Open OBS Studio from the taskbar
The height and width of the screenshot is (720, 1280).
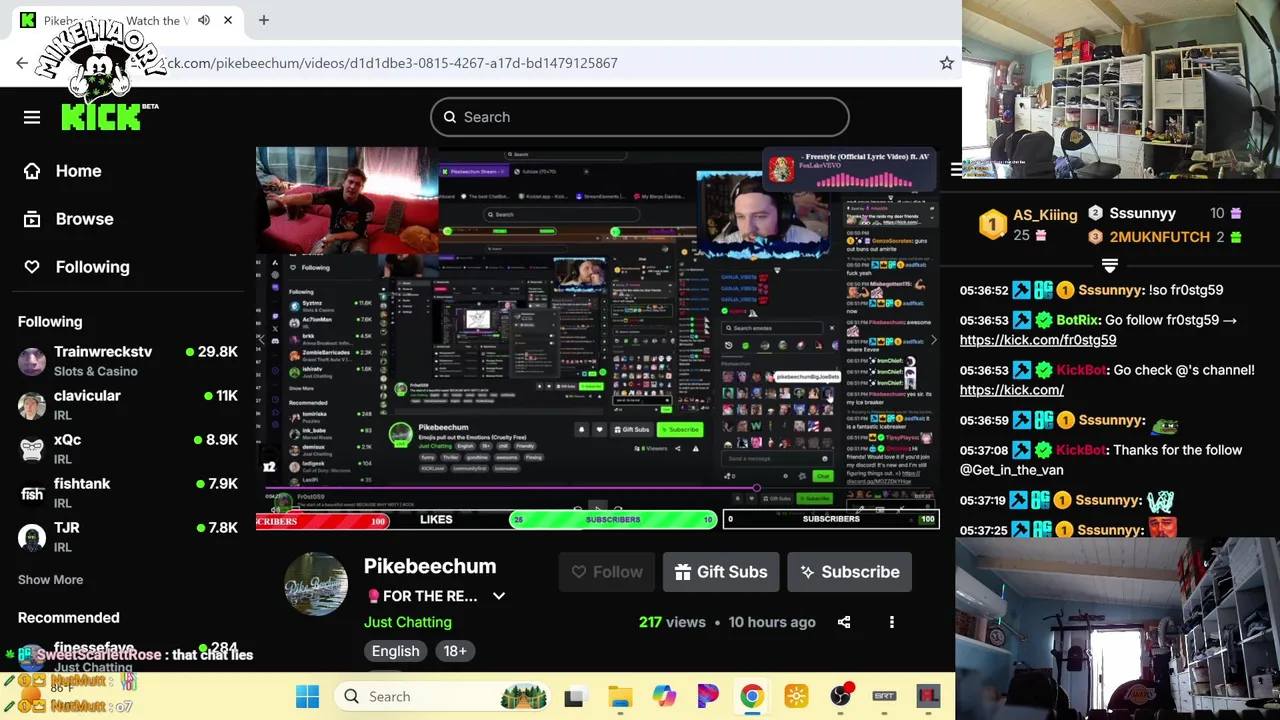(841, 697)
